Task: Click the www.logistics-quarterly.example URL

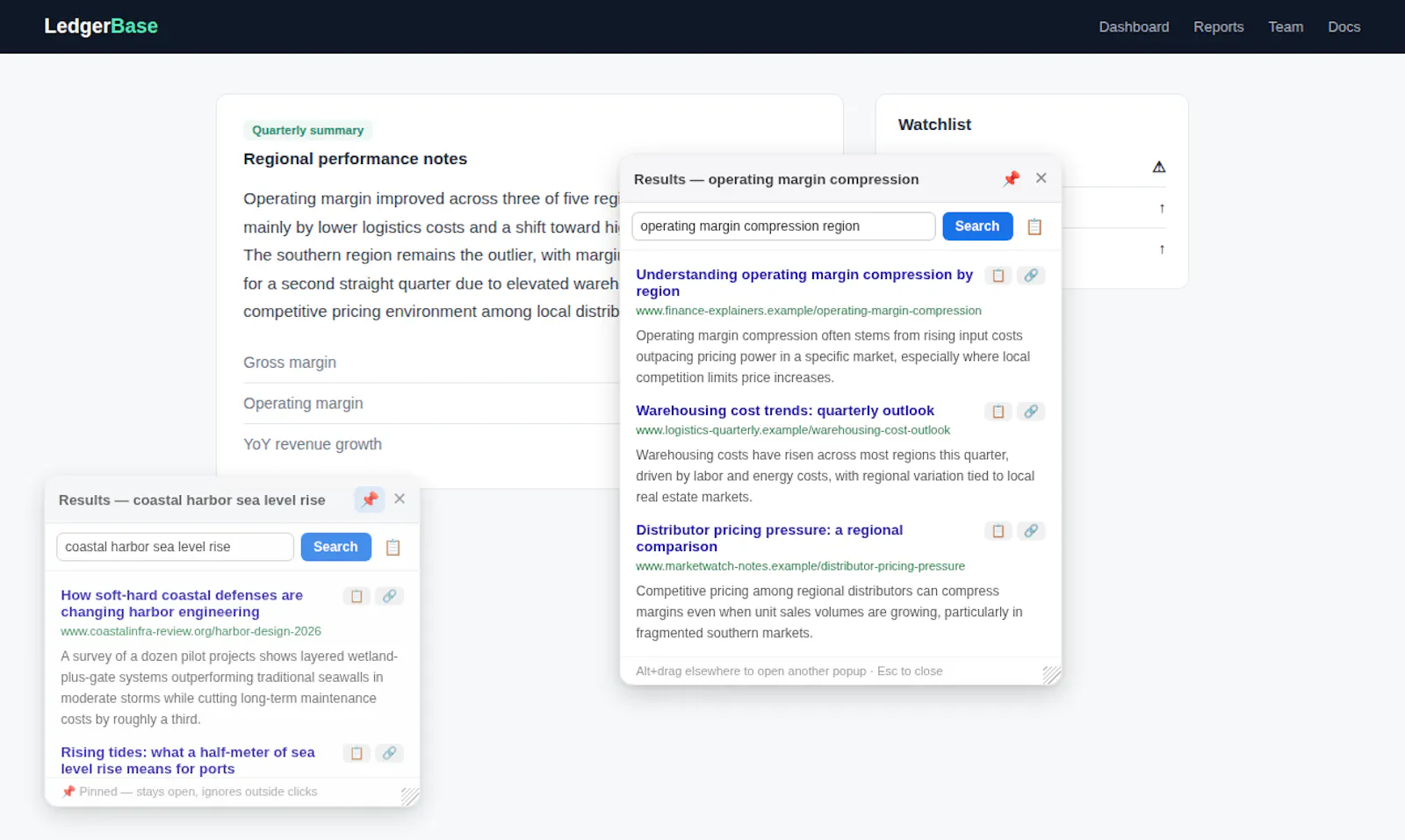Action: coord(793,430)
